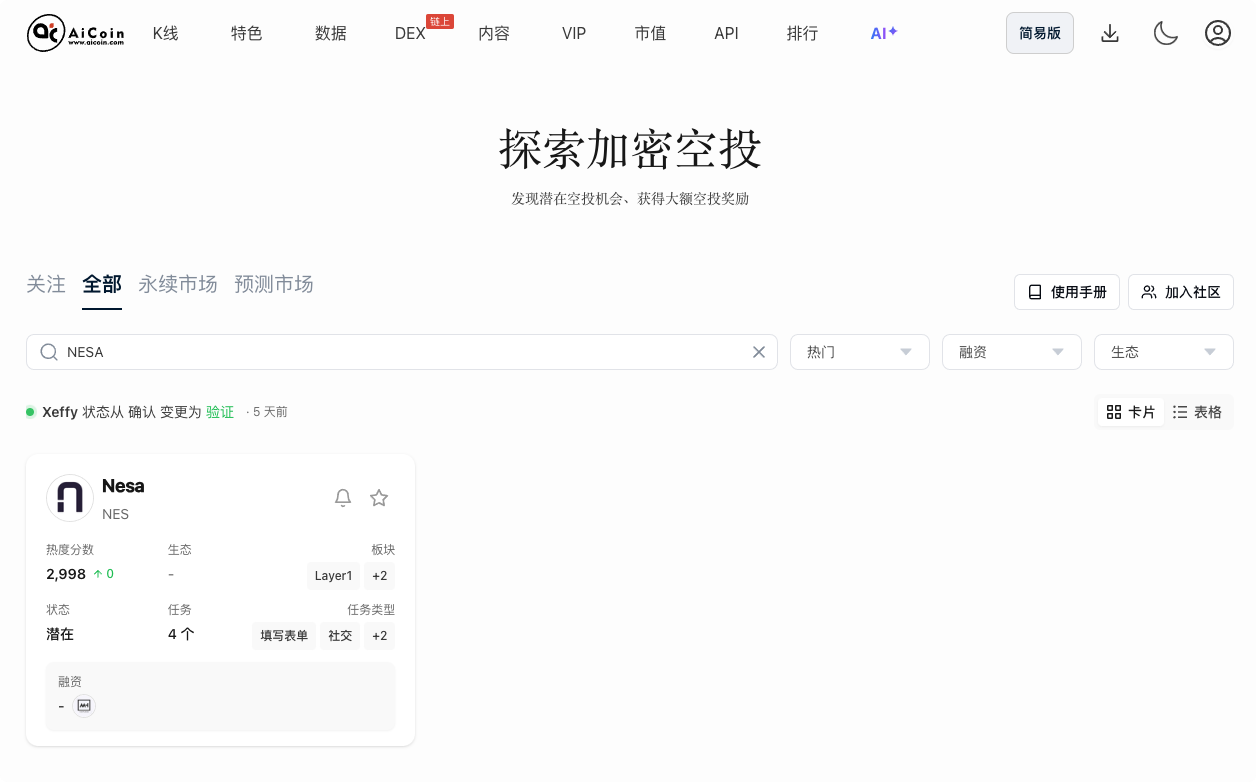1256x782 pixels.
Task: Click the 填写表单 task type tag
Action: coord(284,636)
